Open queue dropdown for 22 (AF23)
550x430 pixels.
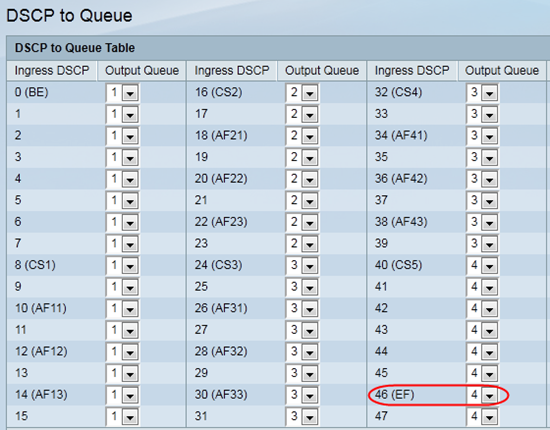302,222
